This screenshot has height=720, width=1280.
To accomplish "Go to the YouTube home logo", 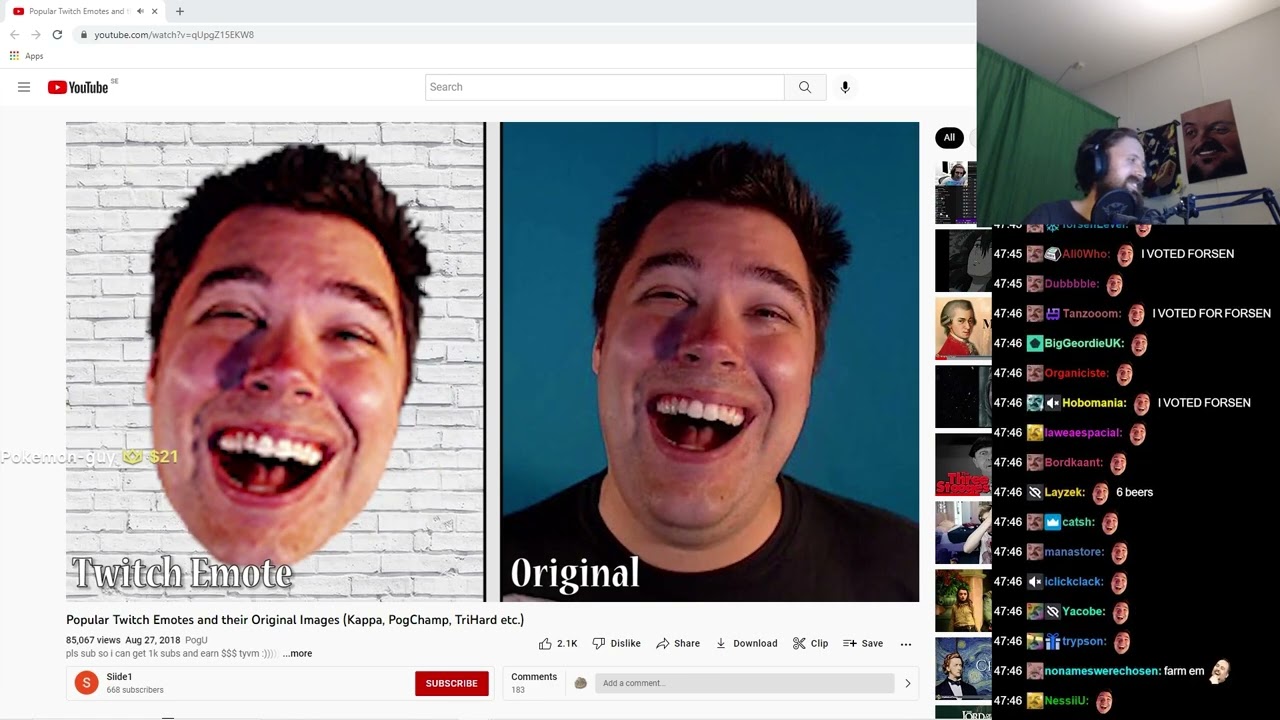I will [x=78, y=87].
